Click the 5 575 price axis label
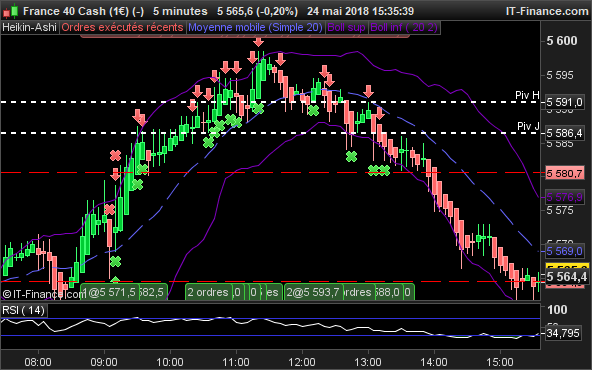The image size is (592, 370). (x=560, y=210)
